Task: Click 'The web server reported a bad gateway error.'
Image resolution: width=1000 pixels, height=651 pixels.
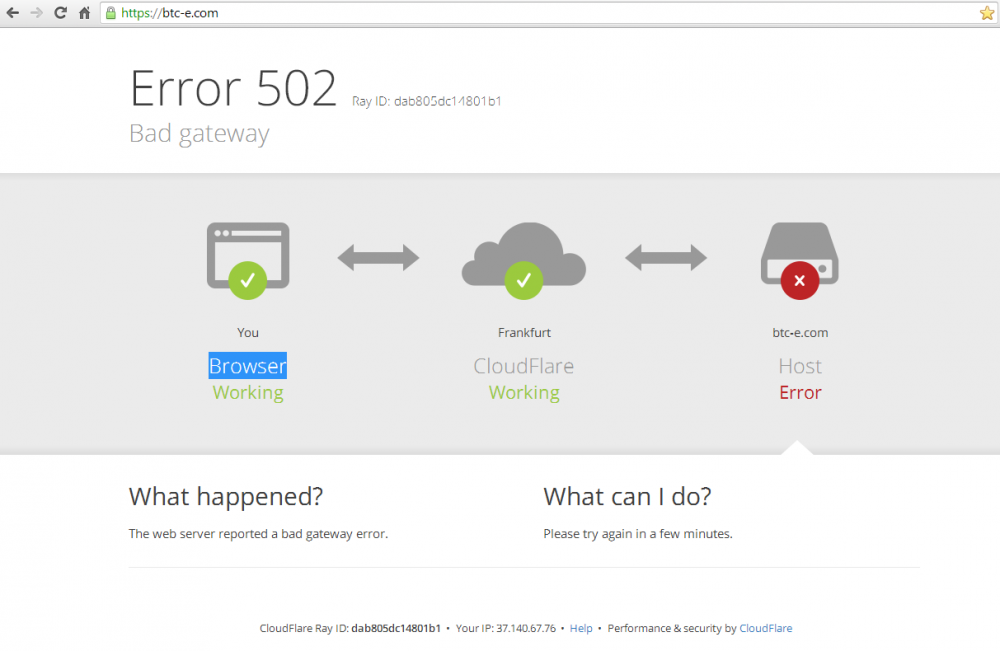Action: [x=258, y=534]
